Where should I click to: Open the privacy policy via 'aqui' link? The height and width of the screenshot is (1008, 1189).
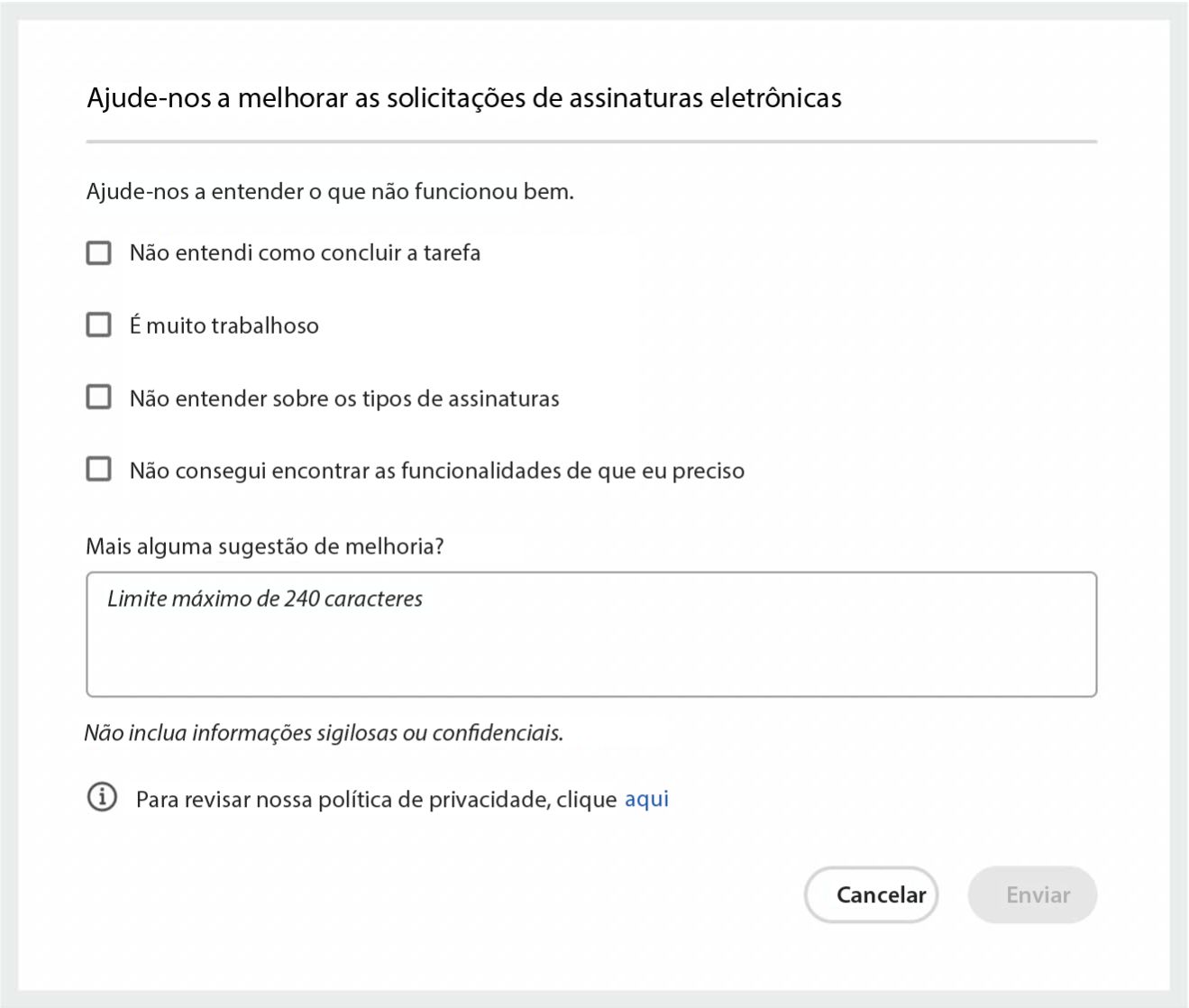tap(646, 798)
